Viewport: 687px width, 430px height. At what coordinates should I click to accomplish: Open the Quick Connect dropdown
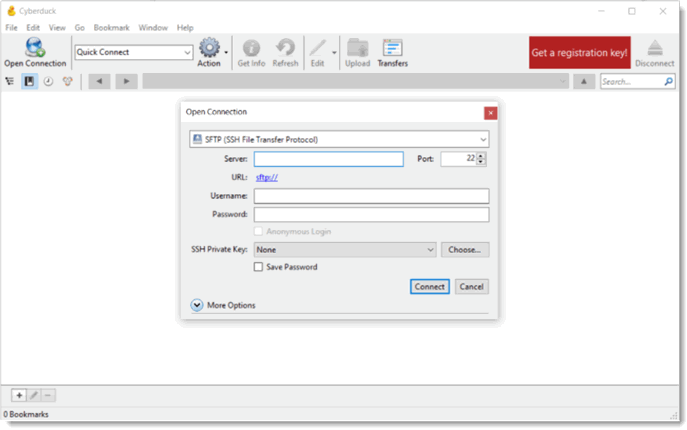pyautogui.click(x=188, y=53)
